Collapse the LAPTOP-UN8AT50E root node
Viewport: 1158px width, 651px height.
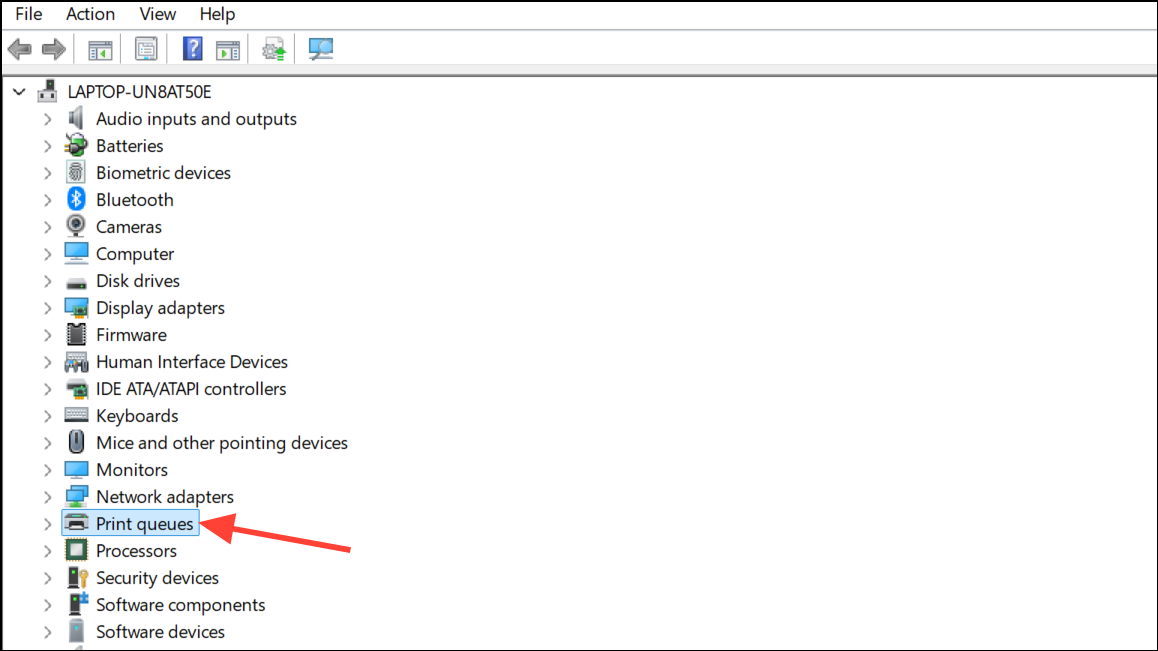tap(19, 92)
